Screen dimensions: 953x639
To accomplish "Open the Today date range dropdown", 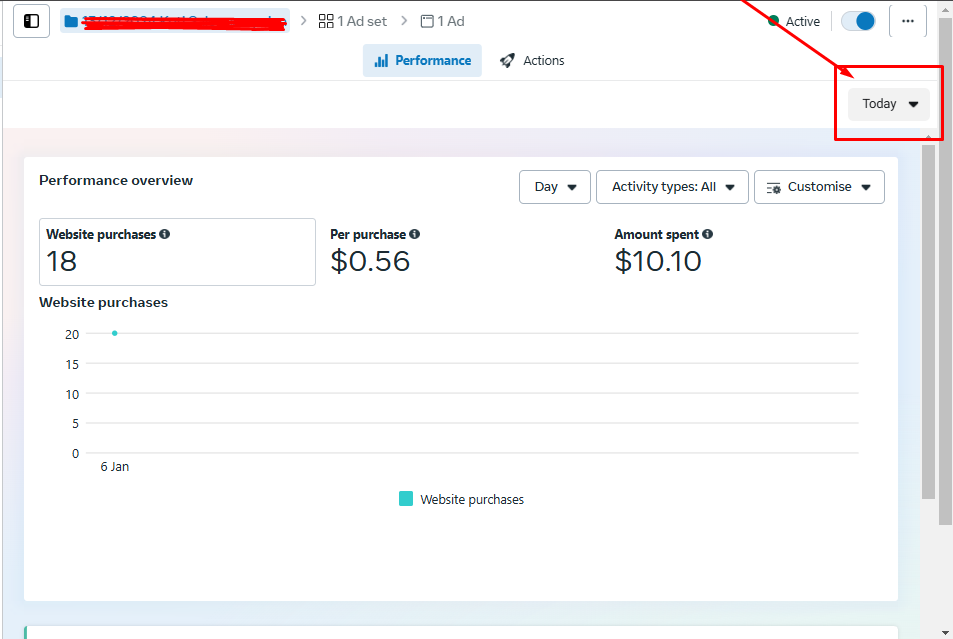I will coord(889,104).
